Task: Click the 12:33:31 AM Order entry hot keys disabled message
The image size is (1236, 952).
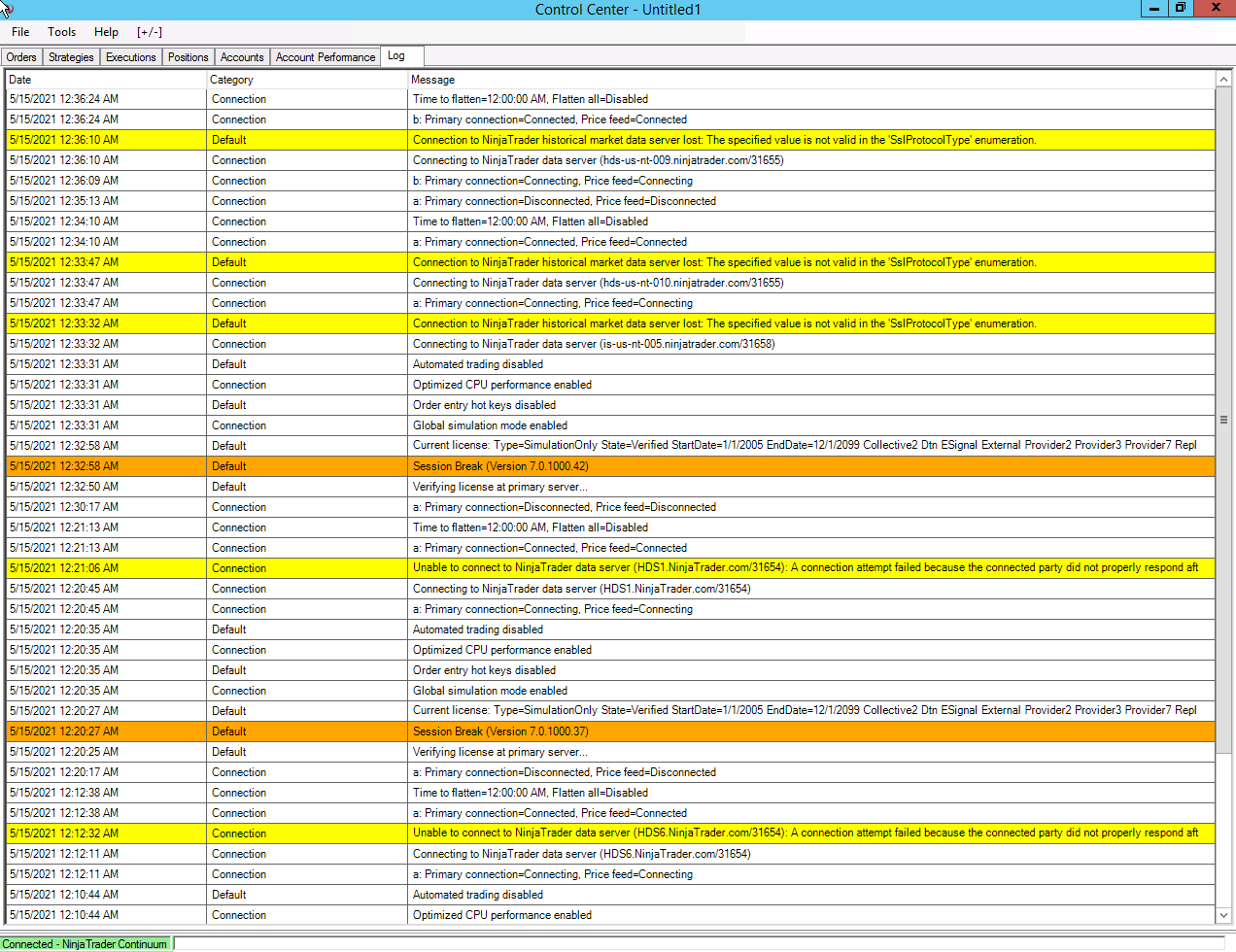Action: (x=484, y=405)
